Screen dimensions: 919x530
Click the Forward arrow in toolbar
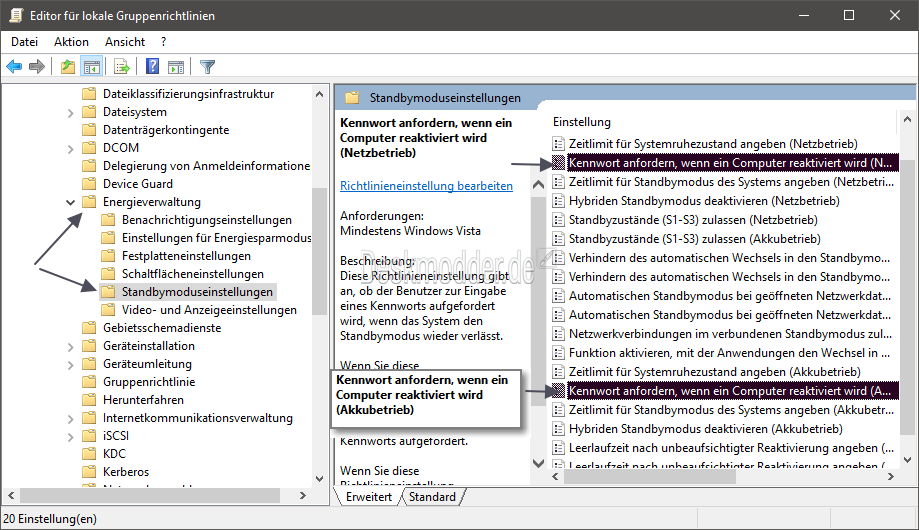37,67
